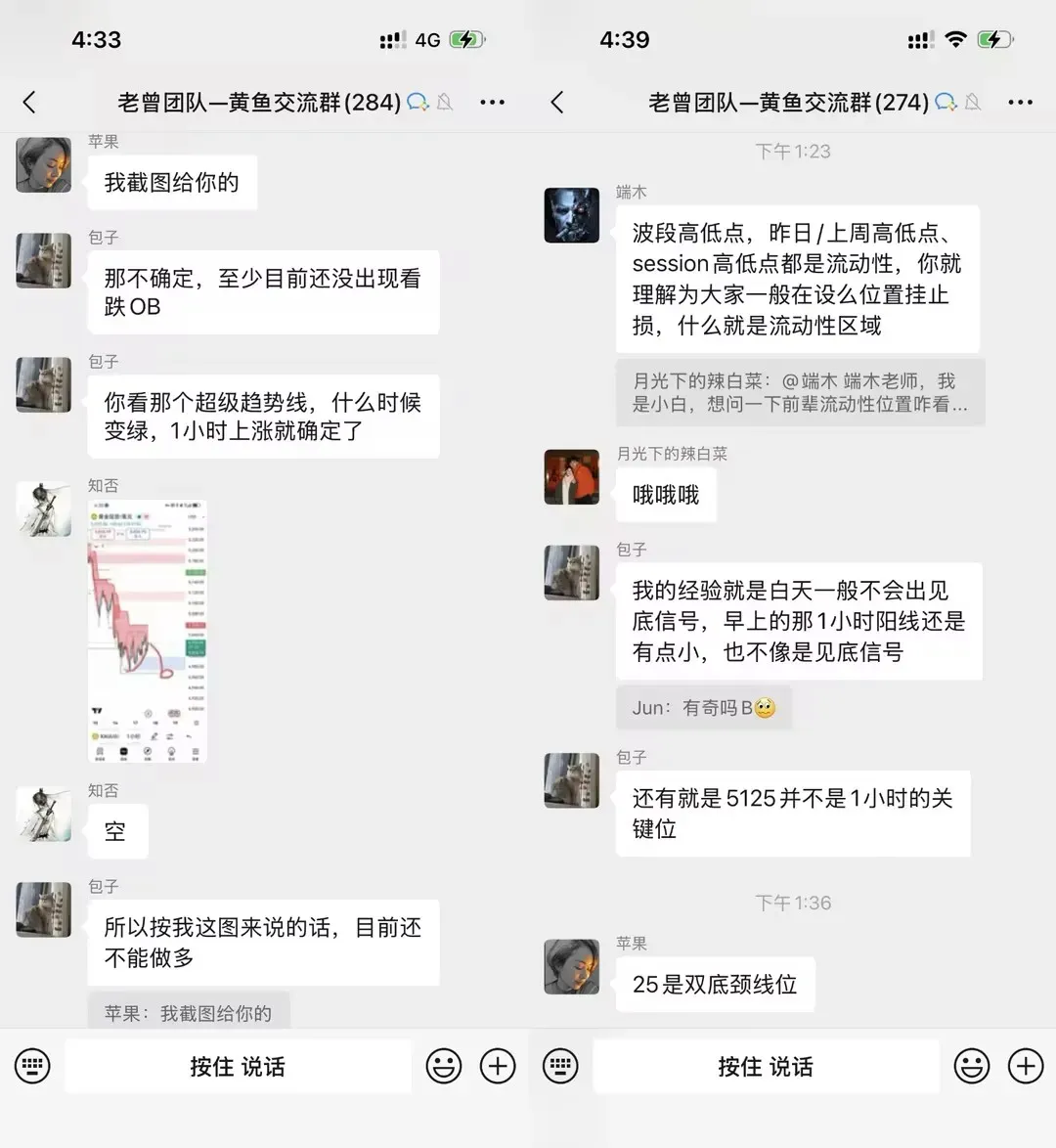Tap back arrow in right chat header

coord(557,103)
